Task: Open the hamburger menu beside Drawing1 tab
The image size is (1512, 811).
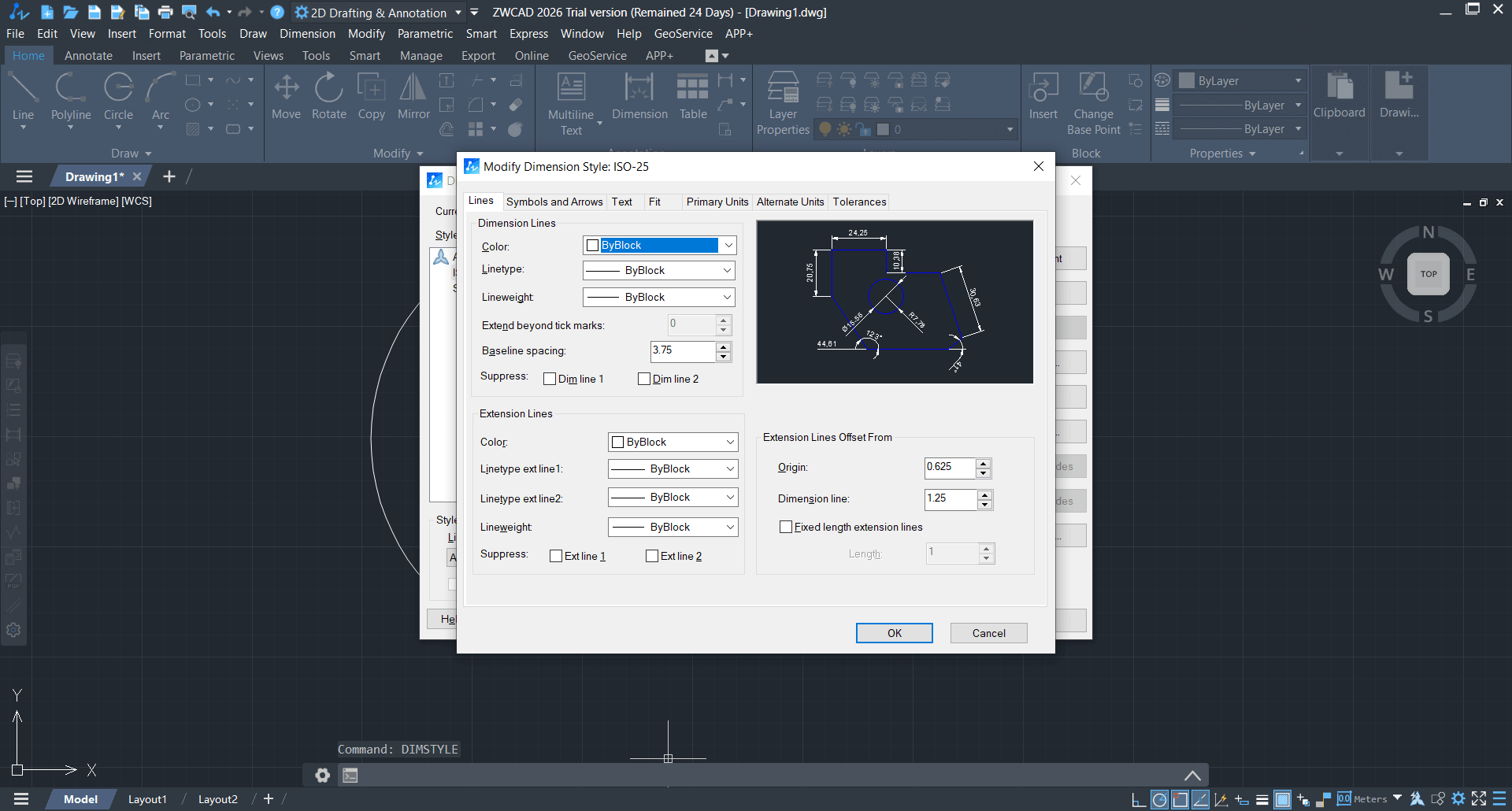Action: coord(24,176)
